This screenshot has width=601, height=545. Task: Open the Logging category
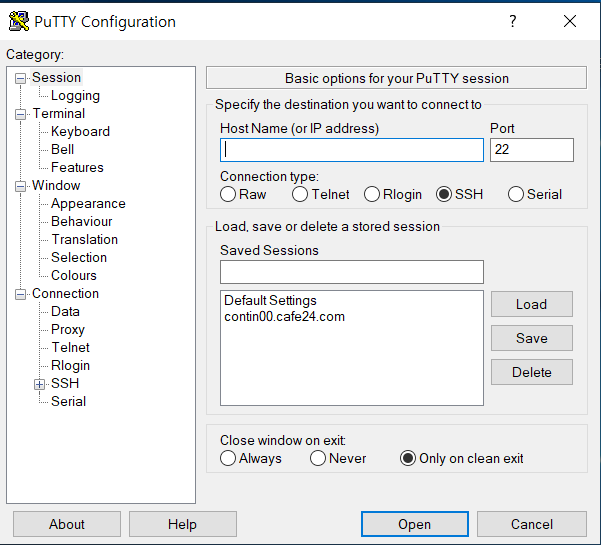pyautogui.click(x=75, y=95)
